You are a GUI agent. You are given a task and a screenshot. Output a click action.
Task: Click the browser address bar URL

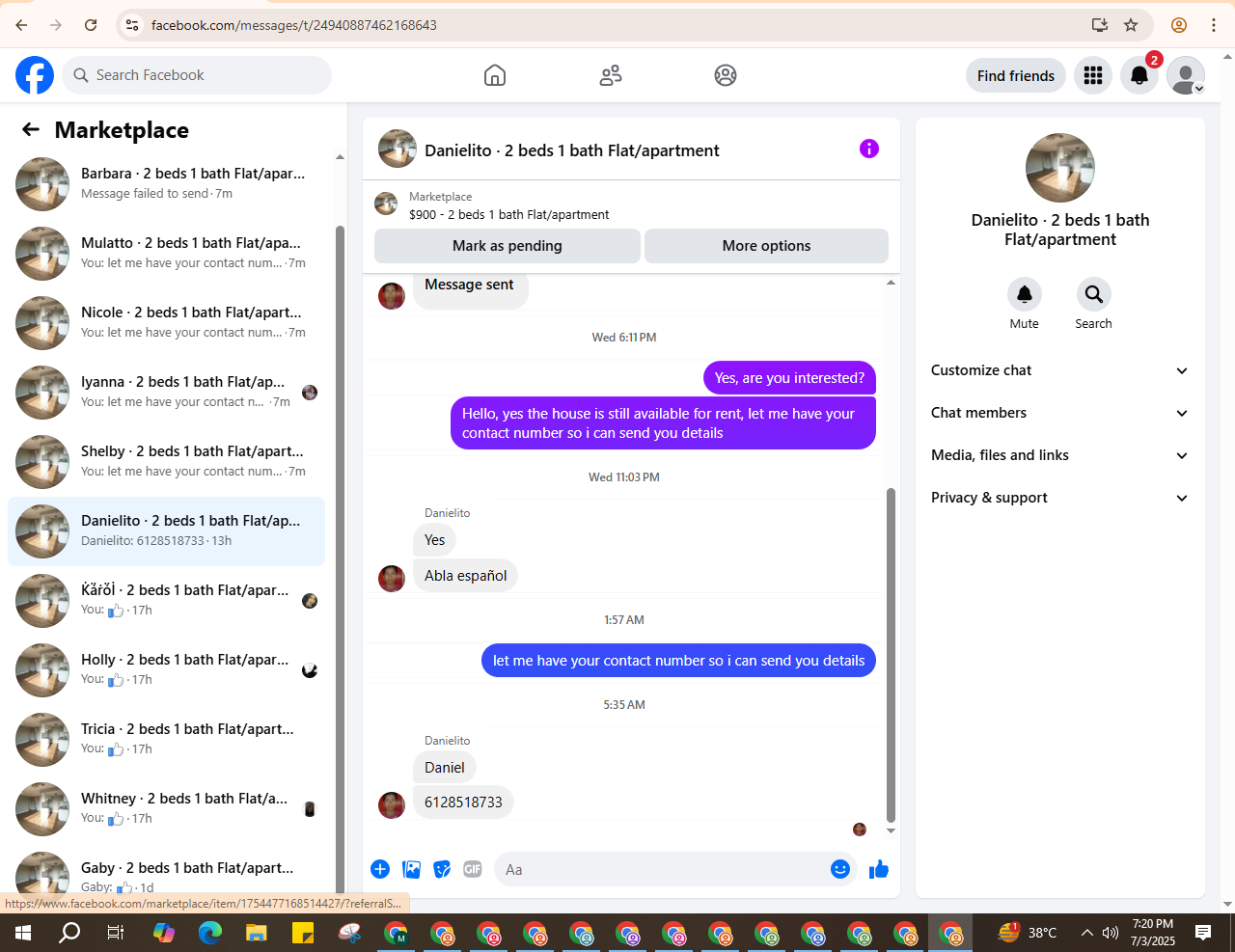pyautogui.click(x=294, y=25)
